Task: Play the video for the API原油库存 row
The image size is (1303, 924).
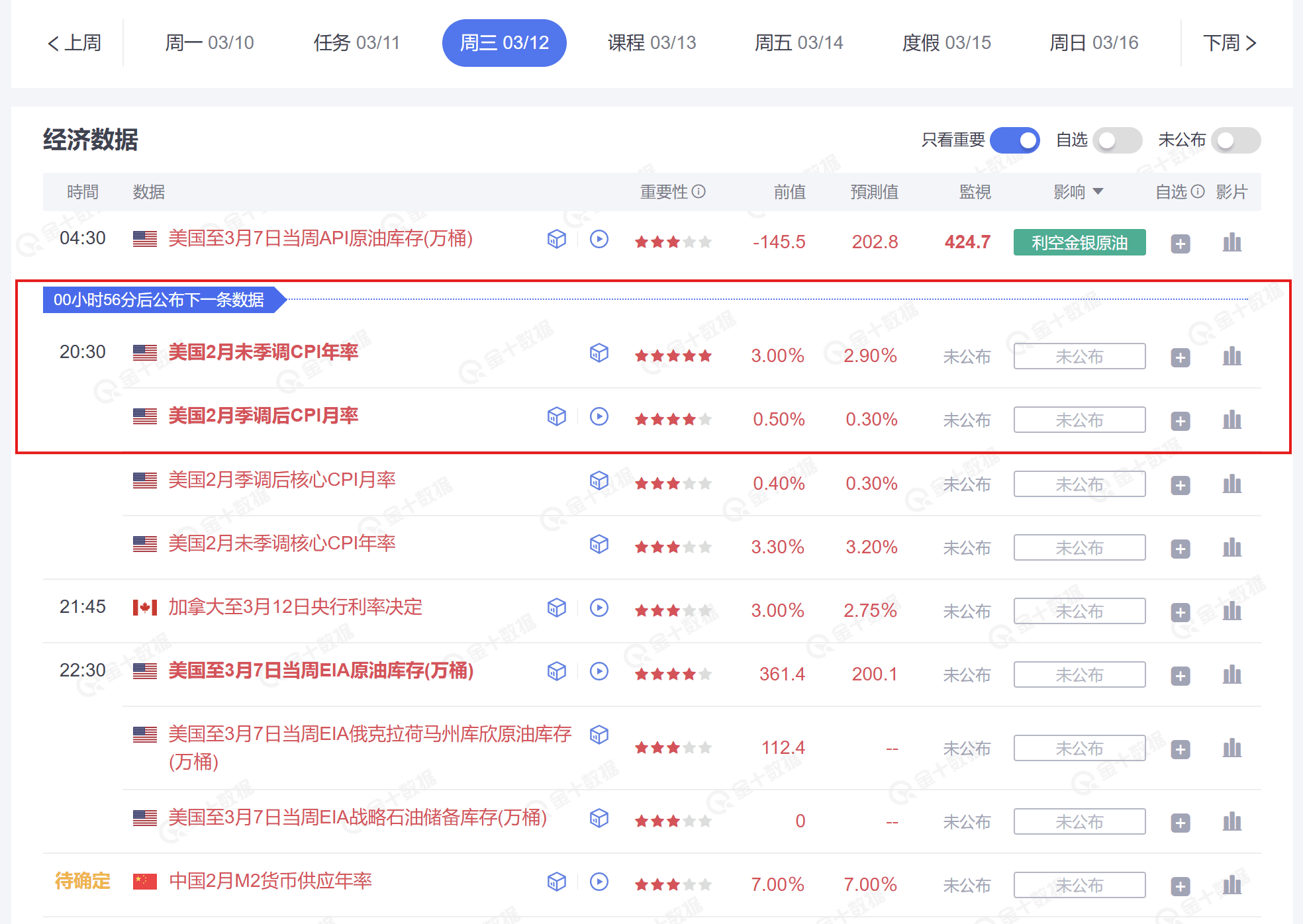Action: coord(599,239)
